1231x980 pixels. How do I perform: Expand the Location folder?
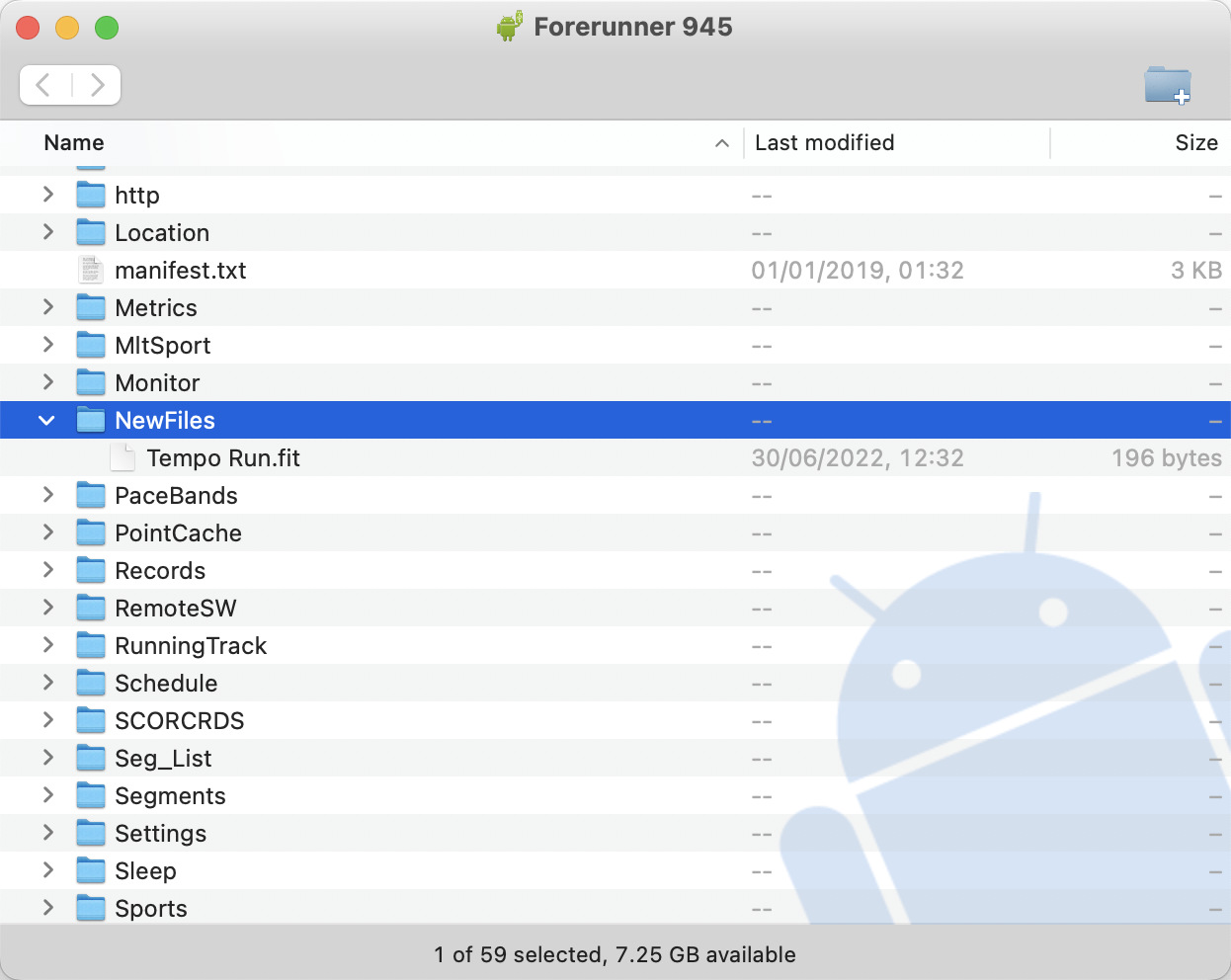coord(47,232)
